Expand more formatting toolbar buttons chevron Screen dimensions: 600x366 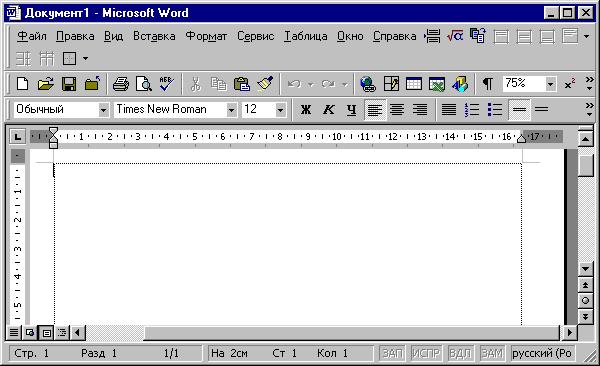(589, 109)
